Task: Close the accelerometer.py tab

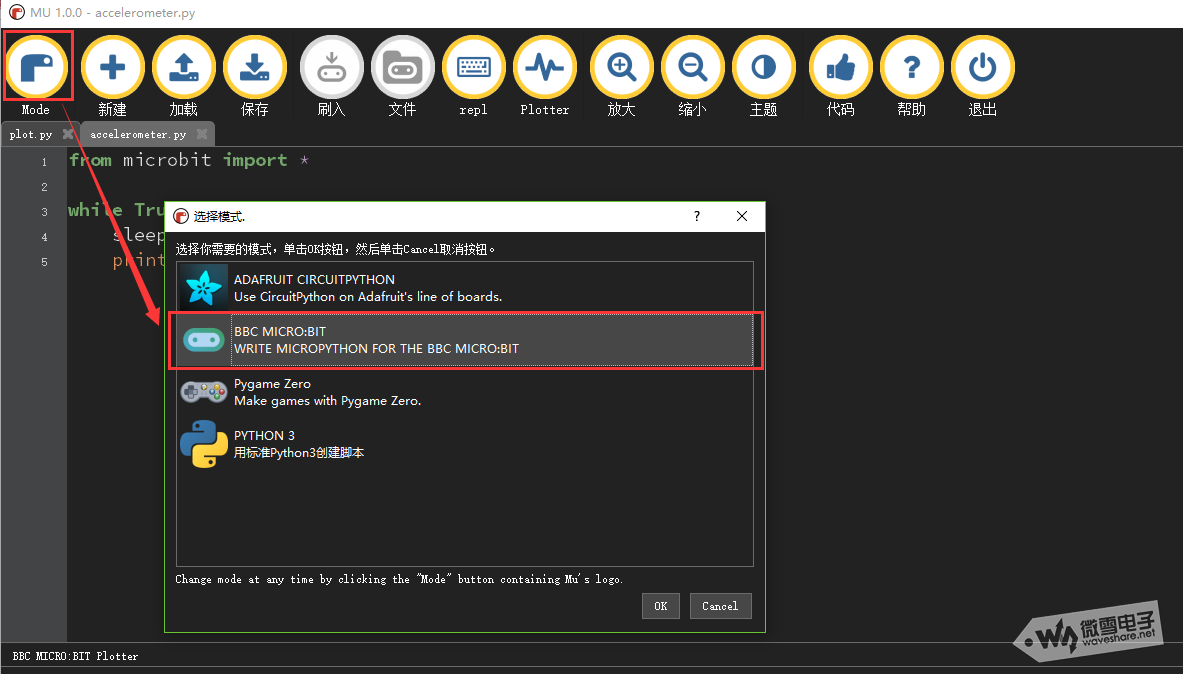Action: tap(202, 134)
